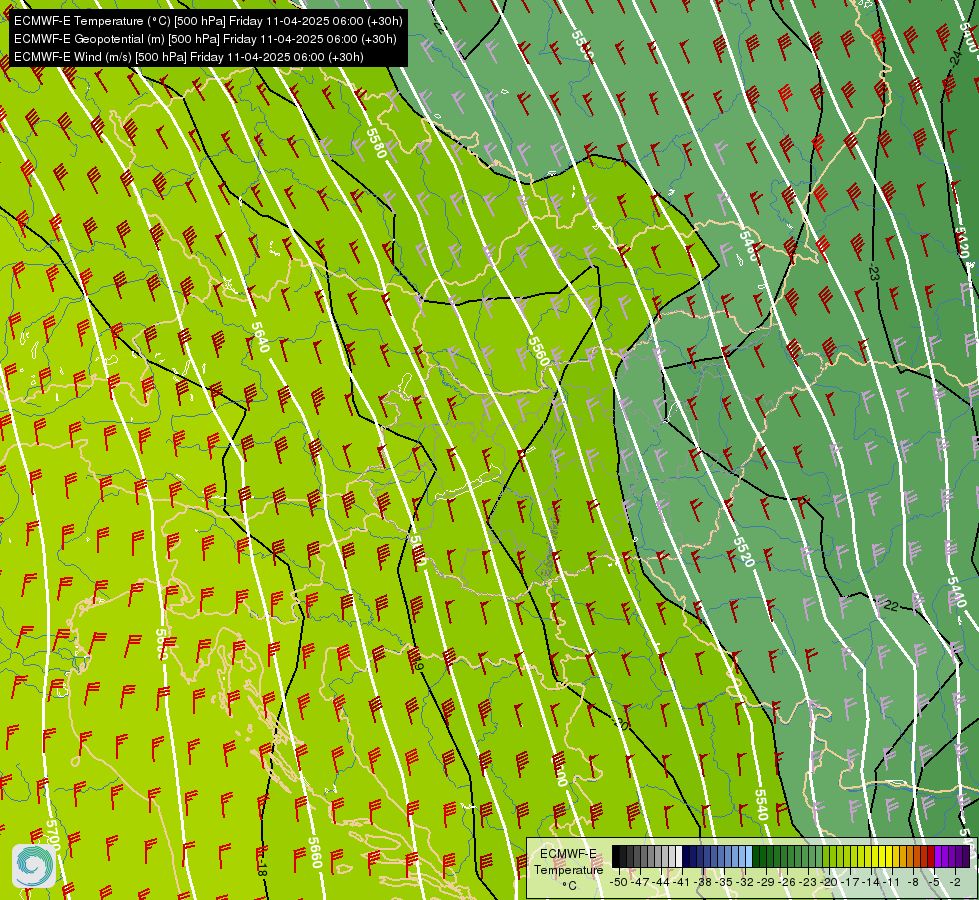Image resolution: width=979 pixels, height=900 pixels.
Task: Click the 5700 geopotential contour label
Action: click(53, 835)
